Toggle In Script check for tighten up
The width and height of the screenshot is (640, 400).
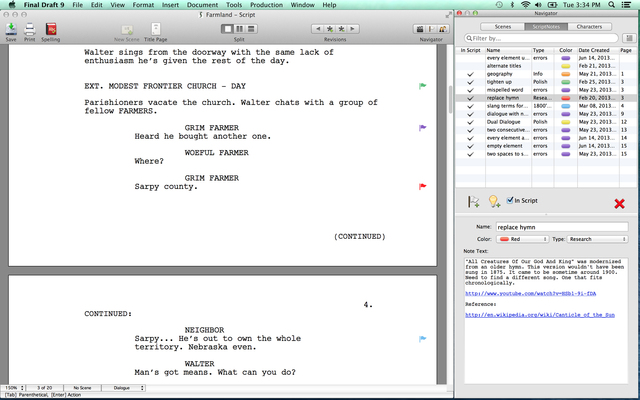pos(470,82)
